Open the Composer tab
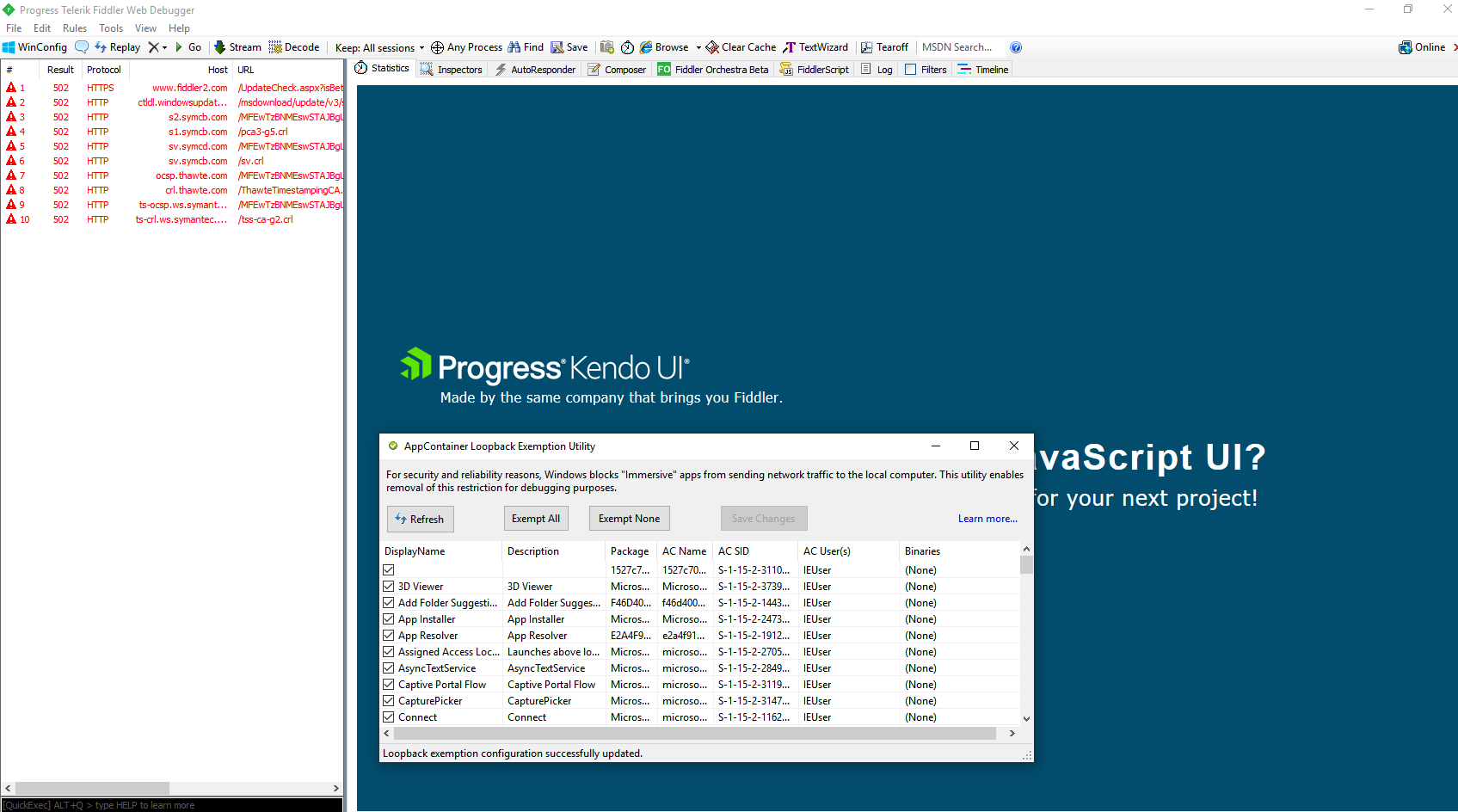 tap(617, 70)
